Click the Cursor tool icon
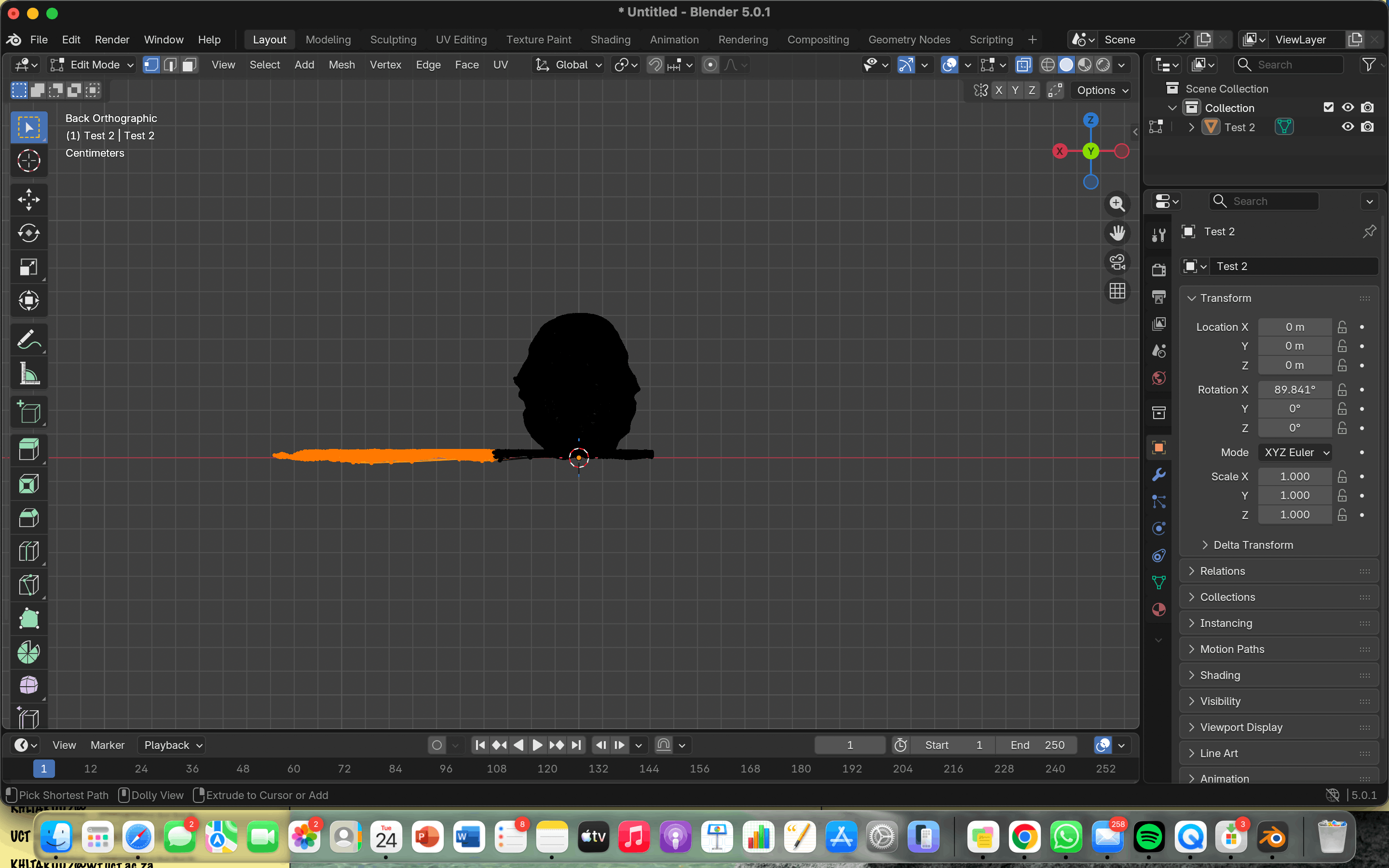 click(28, 161)
